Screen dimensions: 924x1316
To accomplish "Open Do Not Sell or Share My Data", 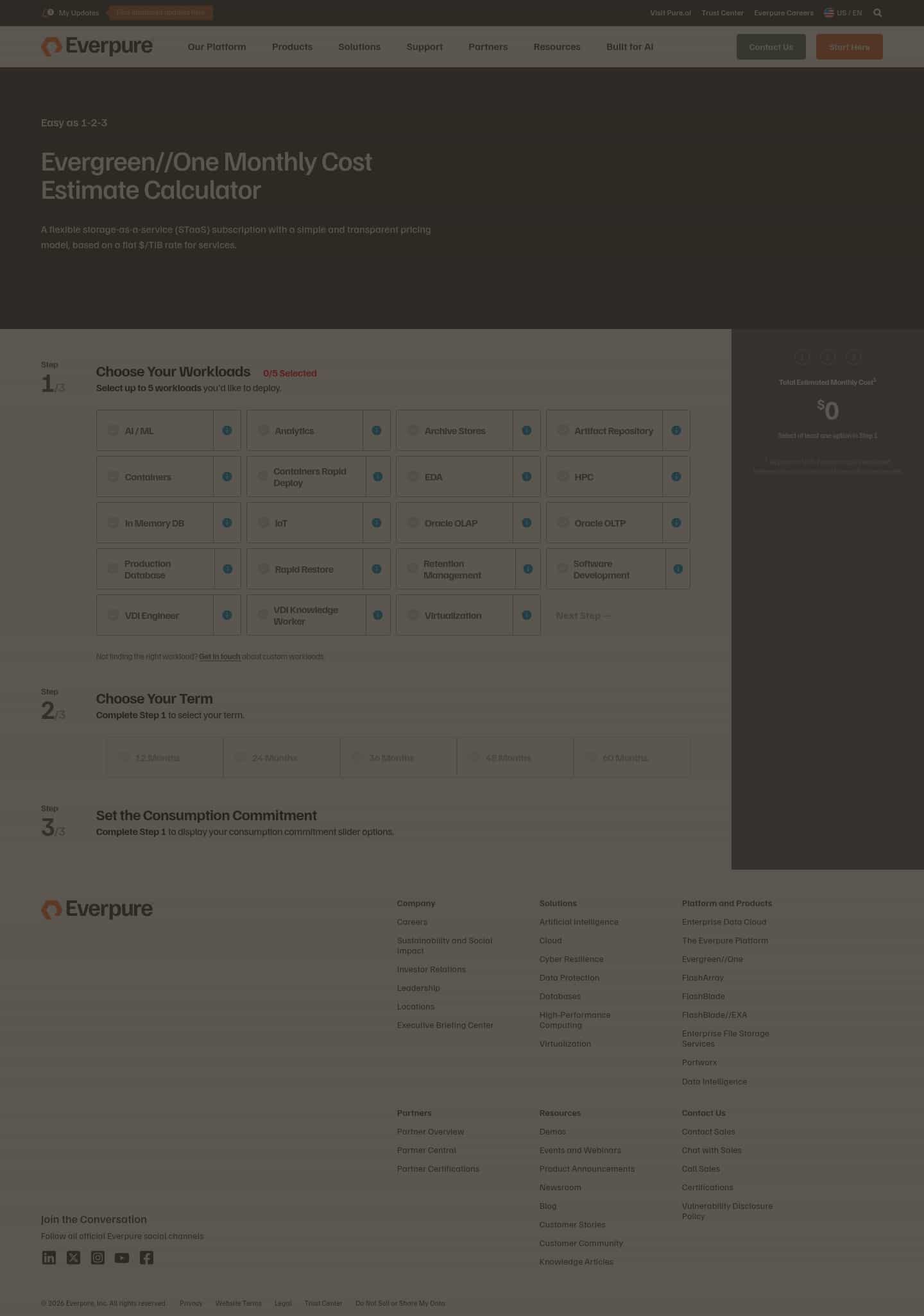I will [x=400, y=1303].
